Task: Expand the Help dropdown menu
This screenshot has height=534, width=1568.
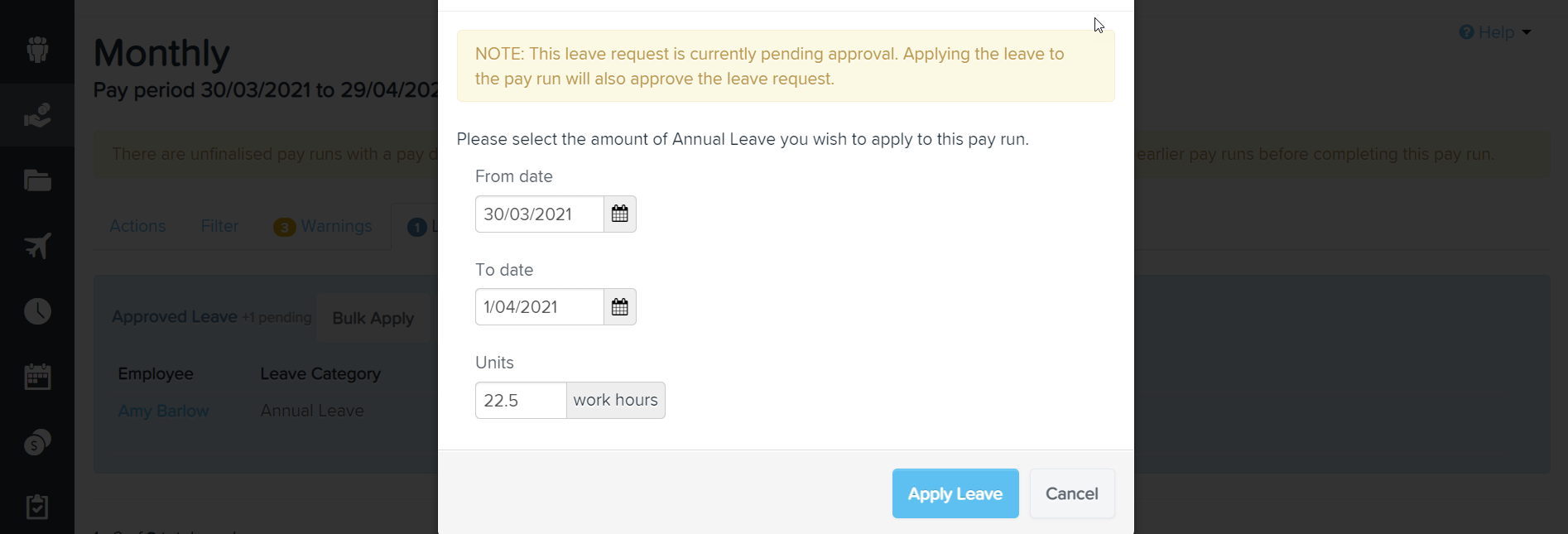Action: [1495, 32]
